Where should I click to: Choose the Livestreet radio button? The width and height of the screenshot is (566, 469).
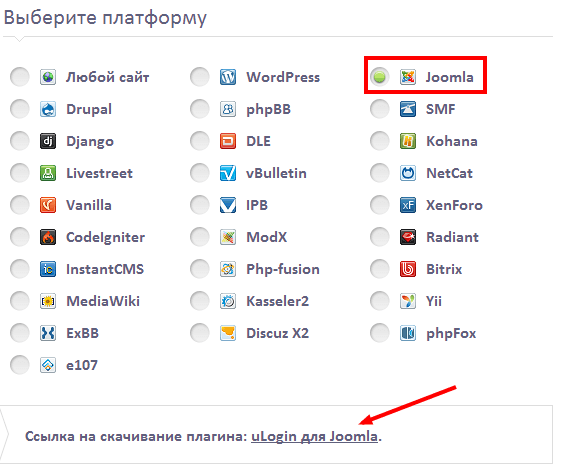pos(19,173)
